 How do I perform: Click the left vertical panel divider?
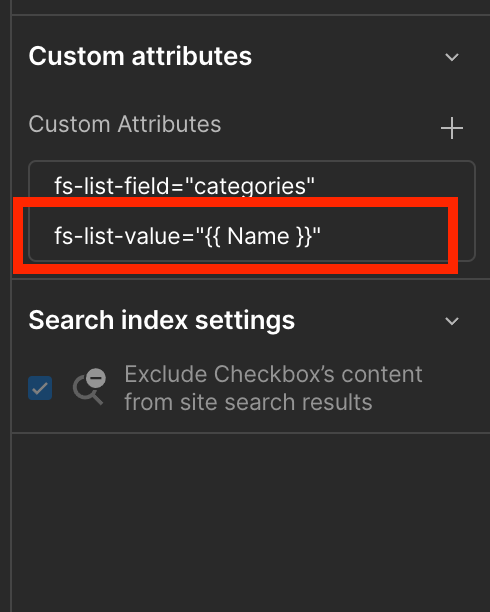(x=11, y=306)
